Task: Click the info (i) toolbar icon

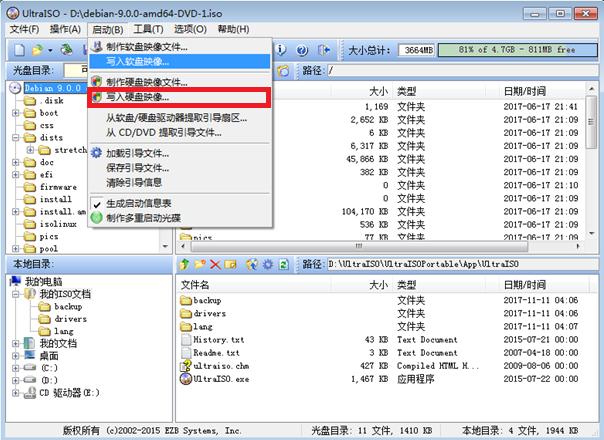Action: click(x=281, y=49)
